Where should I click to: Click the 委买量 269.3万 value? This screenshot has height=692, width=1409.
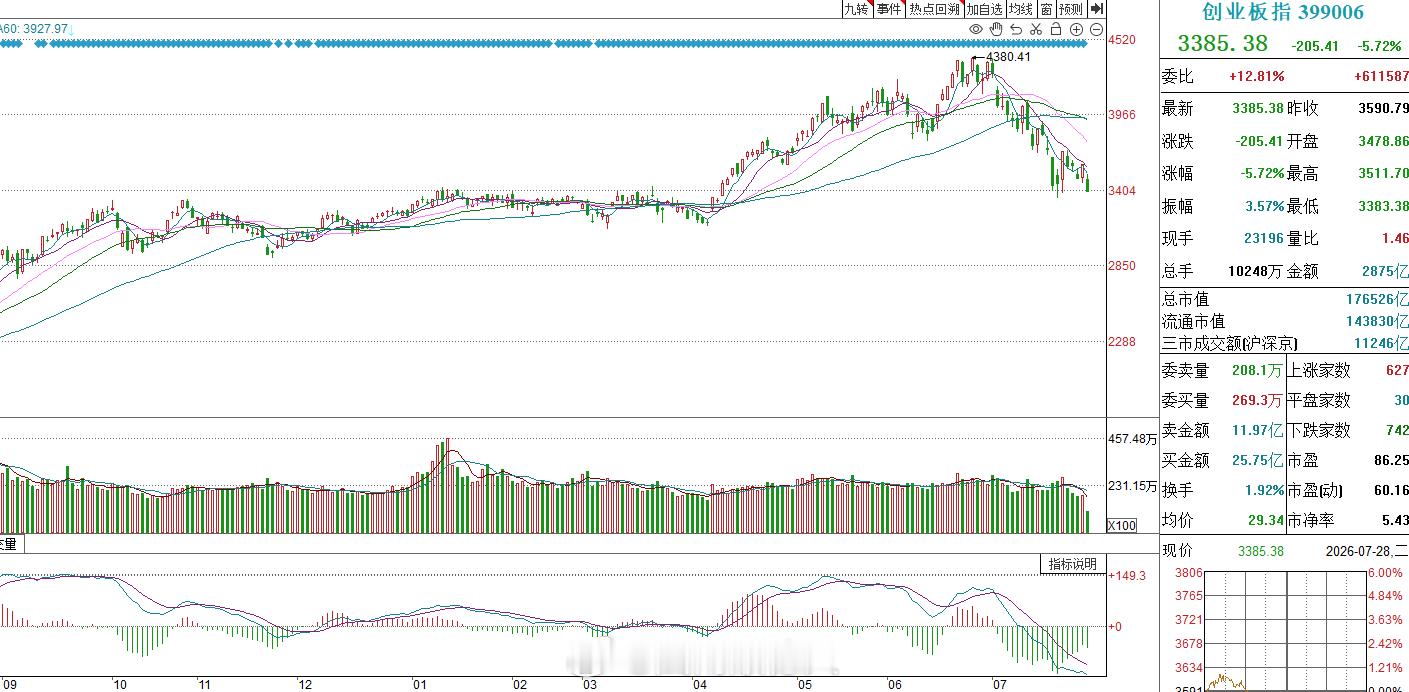tap(1258, 400)
